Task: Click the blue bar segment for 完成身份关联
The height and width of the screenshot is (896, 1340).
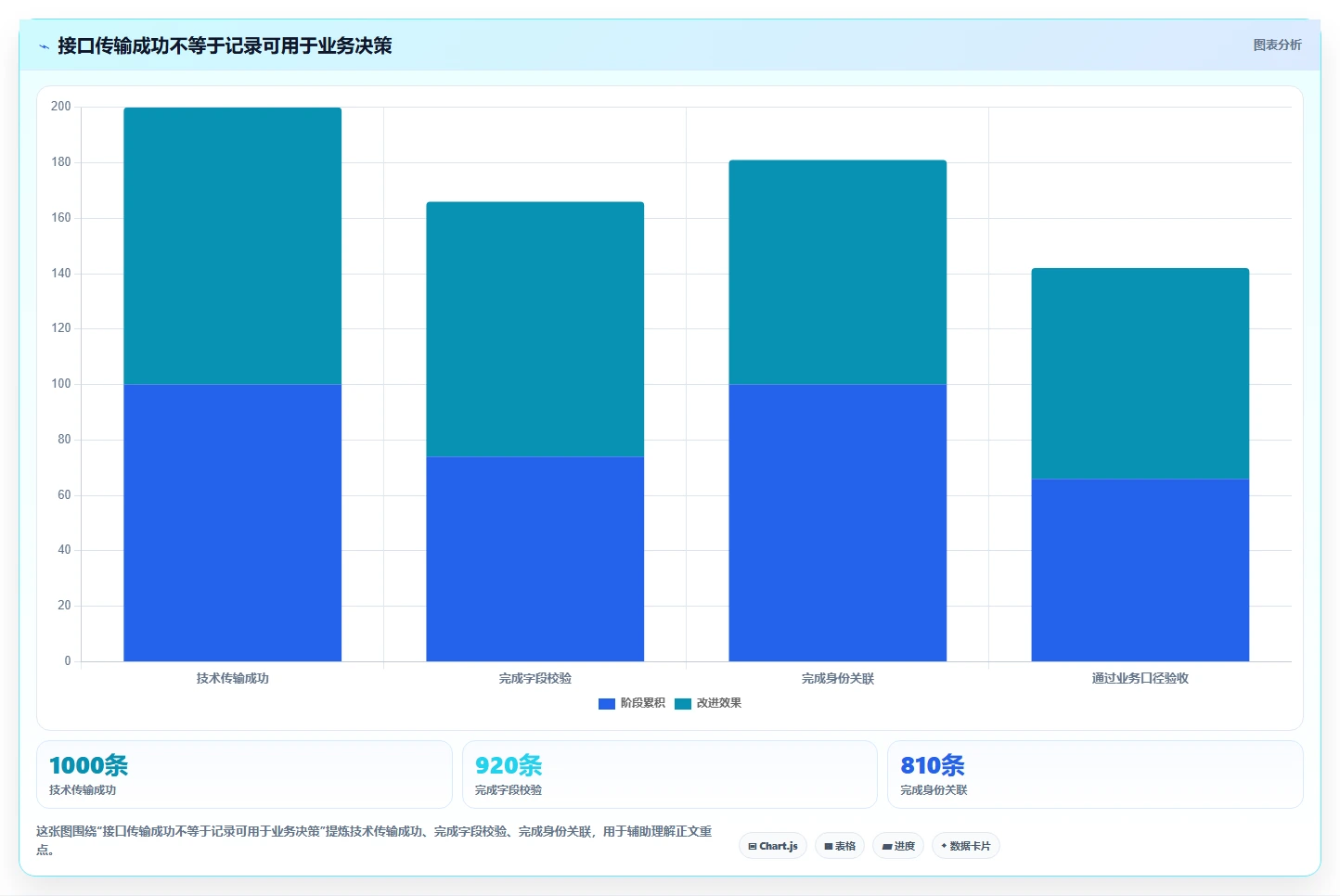Action: 837,523
